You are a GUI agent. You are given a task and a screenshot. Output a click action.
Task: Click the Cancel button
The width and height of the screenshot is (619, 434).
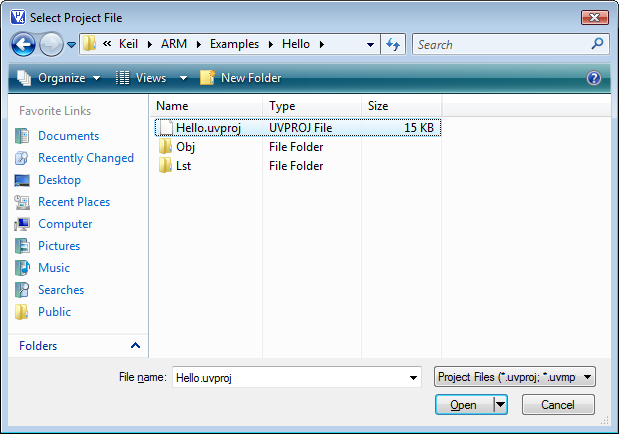click(557, 405)
